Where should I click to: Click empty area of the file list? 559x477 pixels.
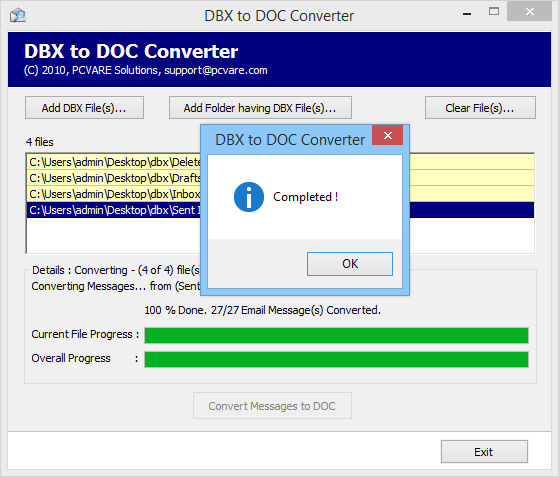(114, 235)
